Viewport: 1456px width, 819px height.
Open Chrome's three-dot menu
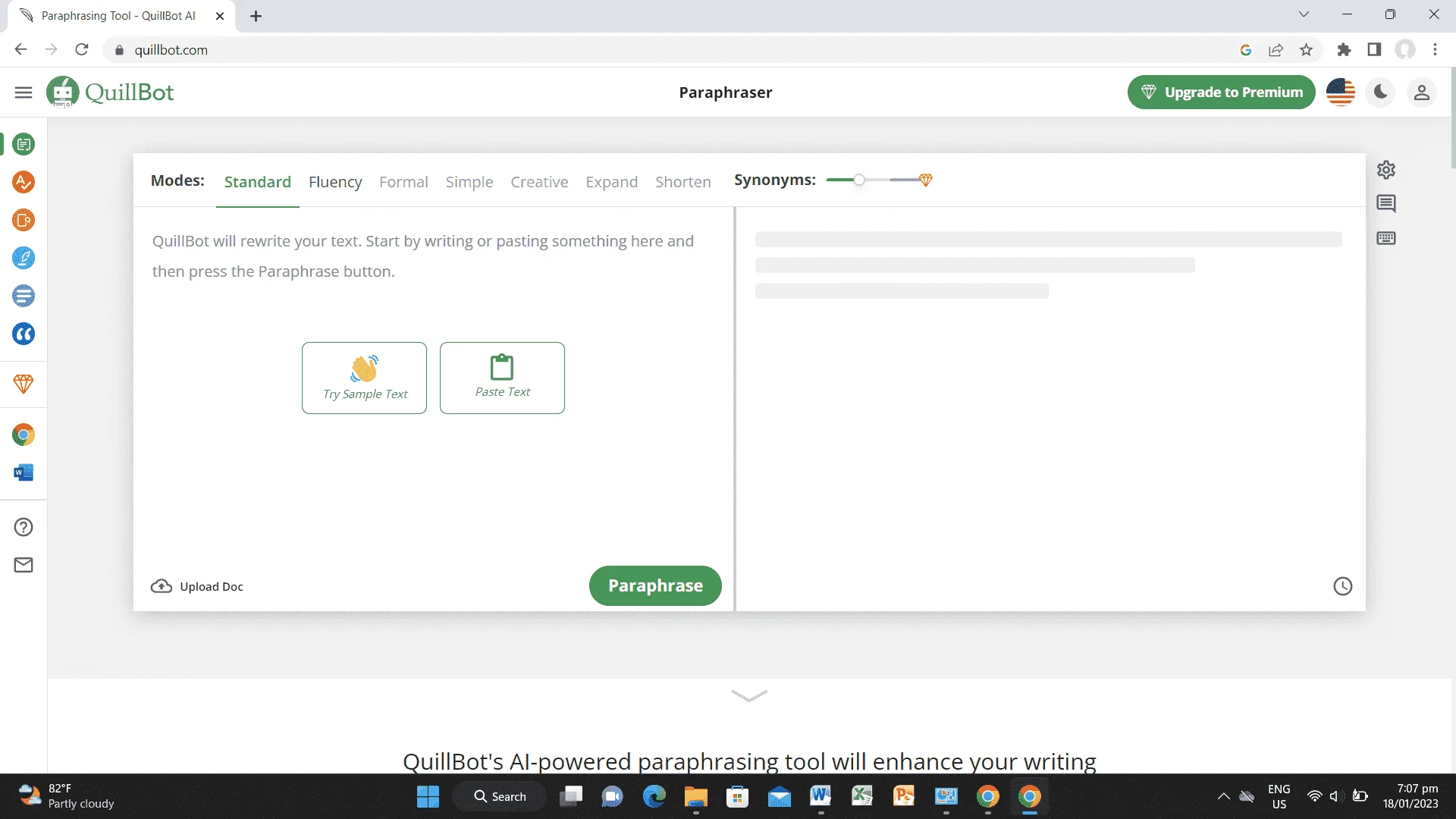(x=1435, y=50)
